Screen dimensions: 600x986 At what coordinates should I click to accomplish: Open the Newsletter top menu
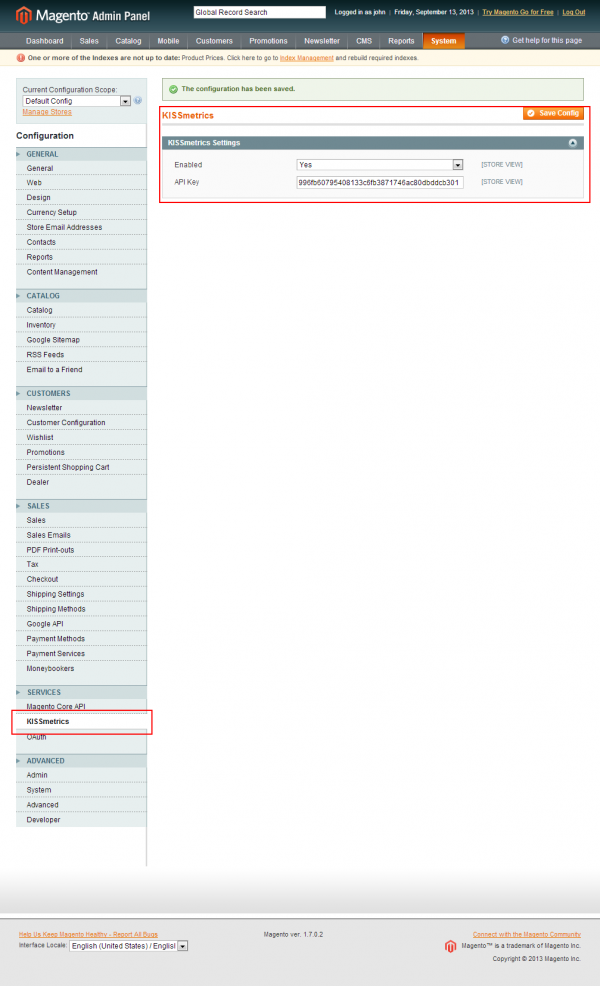tap(322, 41)
